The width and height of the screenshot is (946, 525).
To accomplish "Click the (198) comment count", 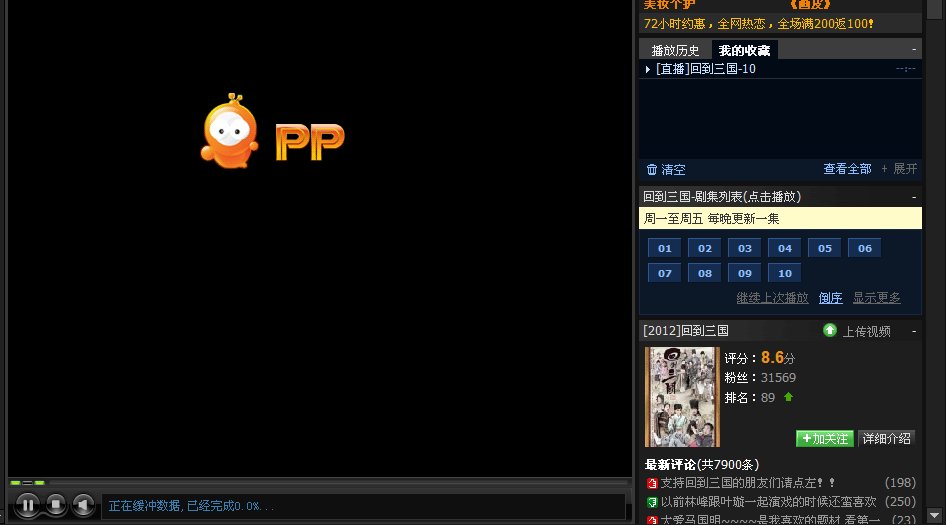I will [900, 483].
